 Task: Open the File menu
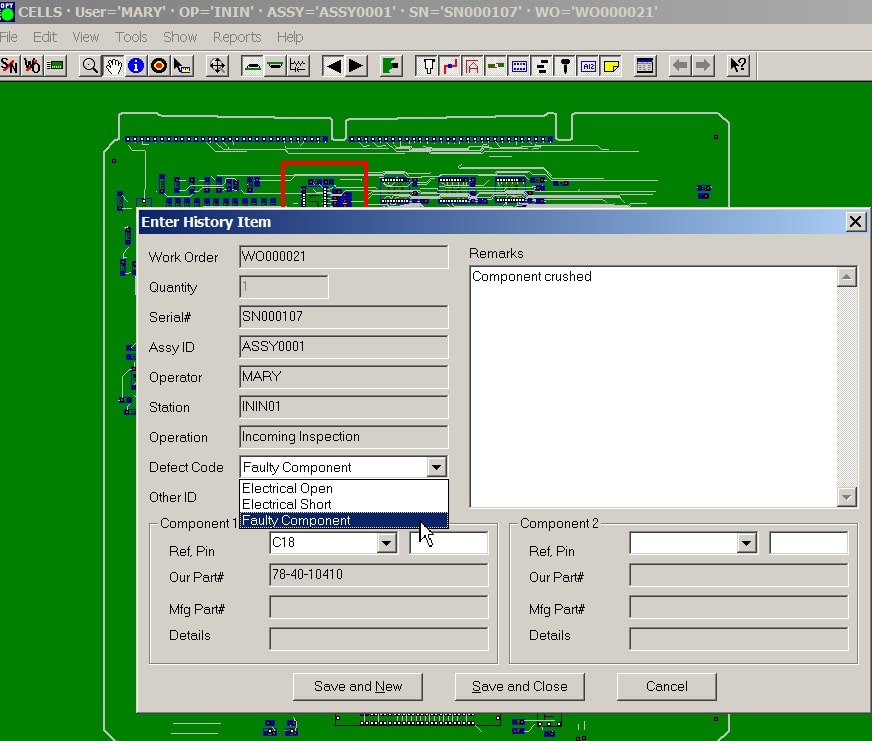(9, 37)
